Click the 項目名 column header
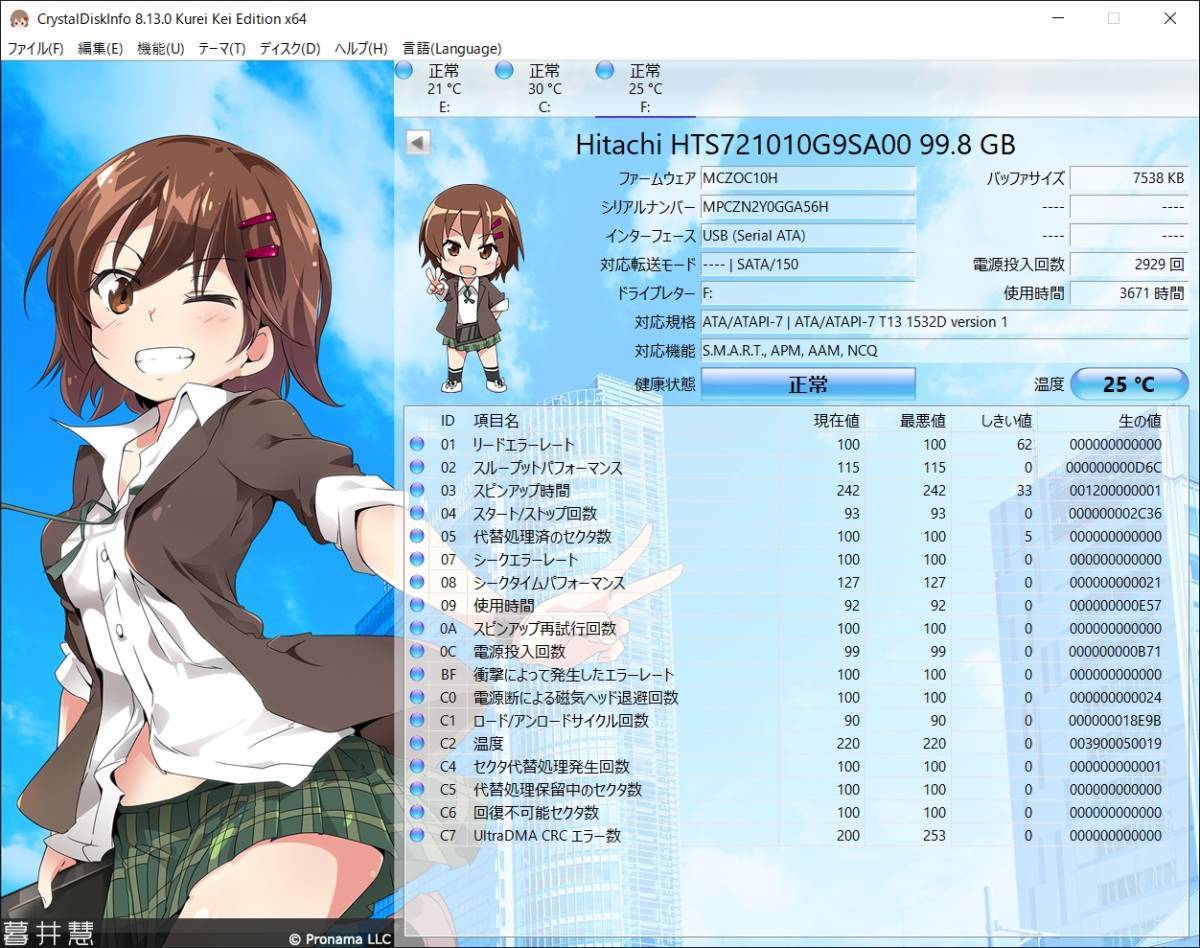Viewport: 1200px width, 948px height. (x=496, y=420)
